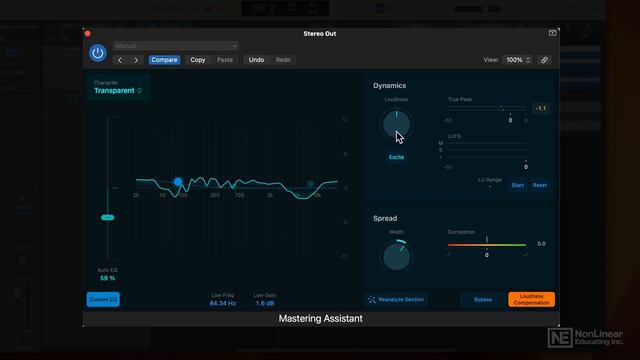Click the Undo button
The height and width of the screenshot is (360, 640).
tap(256, 60)
